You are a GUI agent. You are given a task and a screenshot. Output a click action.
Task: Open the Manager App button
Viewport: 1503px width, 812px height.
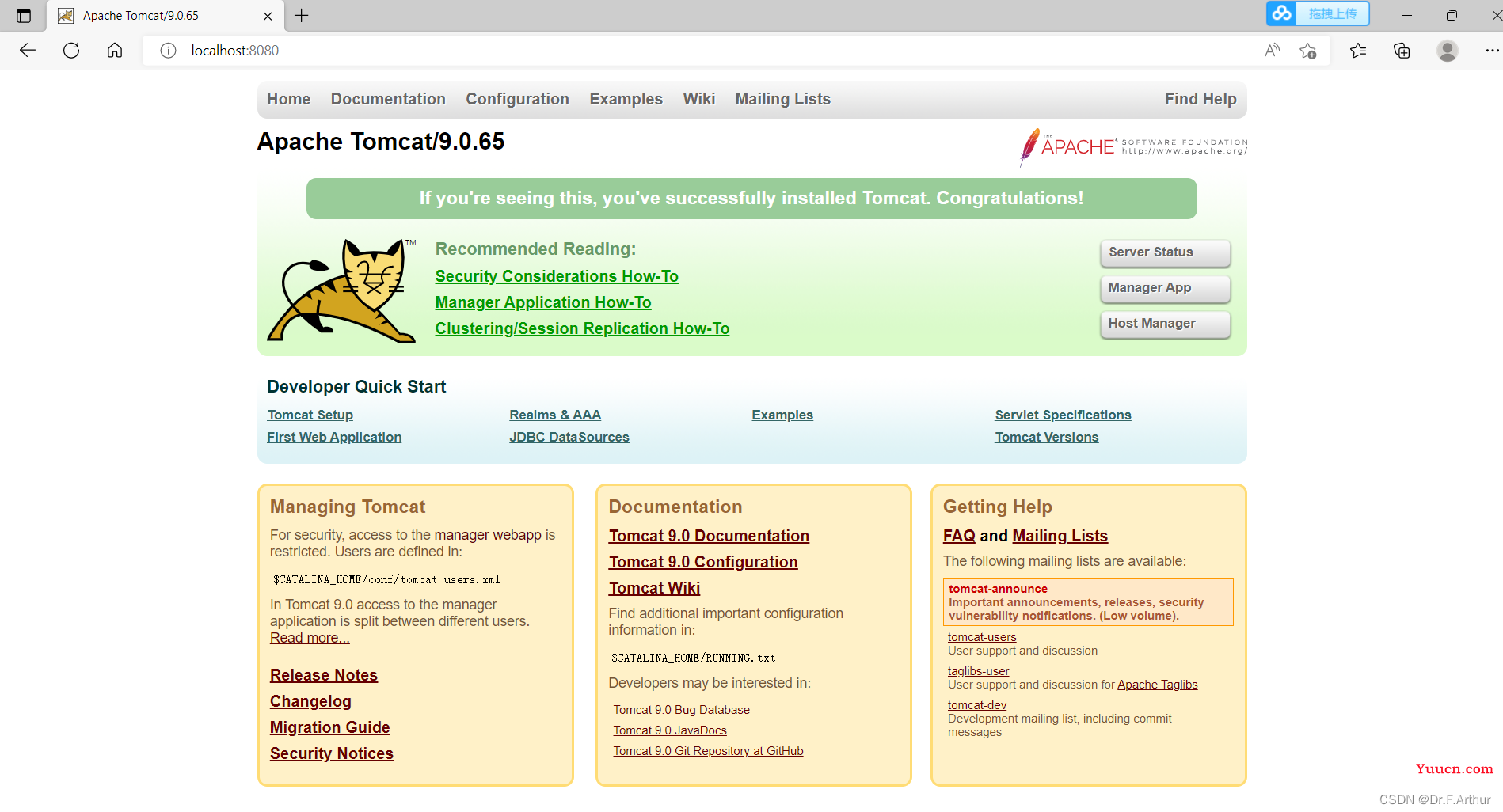(x=1165, y=288)
